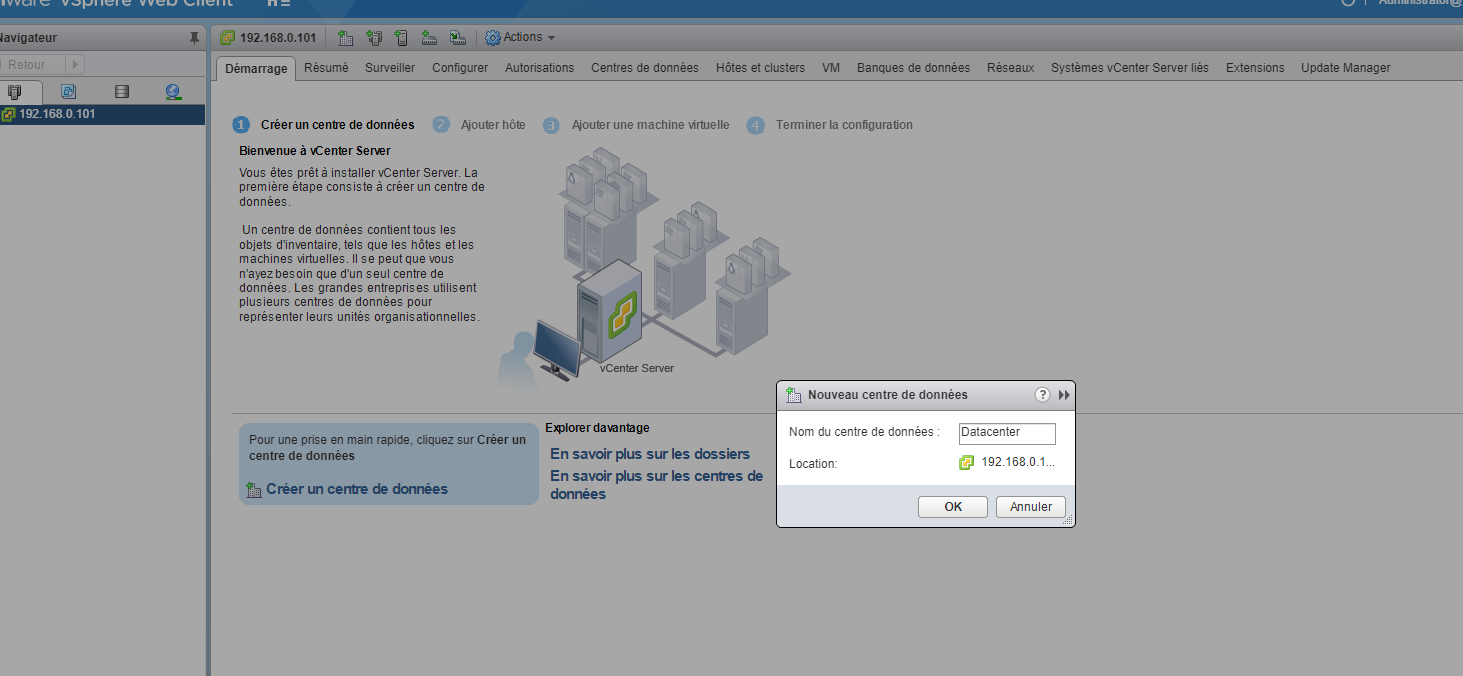The width and height of the screenshot is (1463, 676).
Task: Open the Hosts and Clusters navigator view icon
Action: pos(14,92)
